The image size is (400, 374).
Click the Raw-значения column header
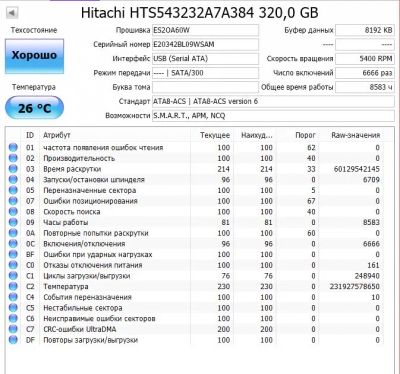[356, 135]
